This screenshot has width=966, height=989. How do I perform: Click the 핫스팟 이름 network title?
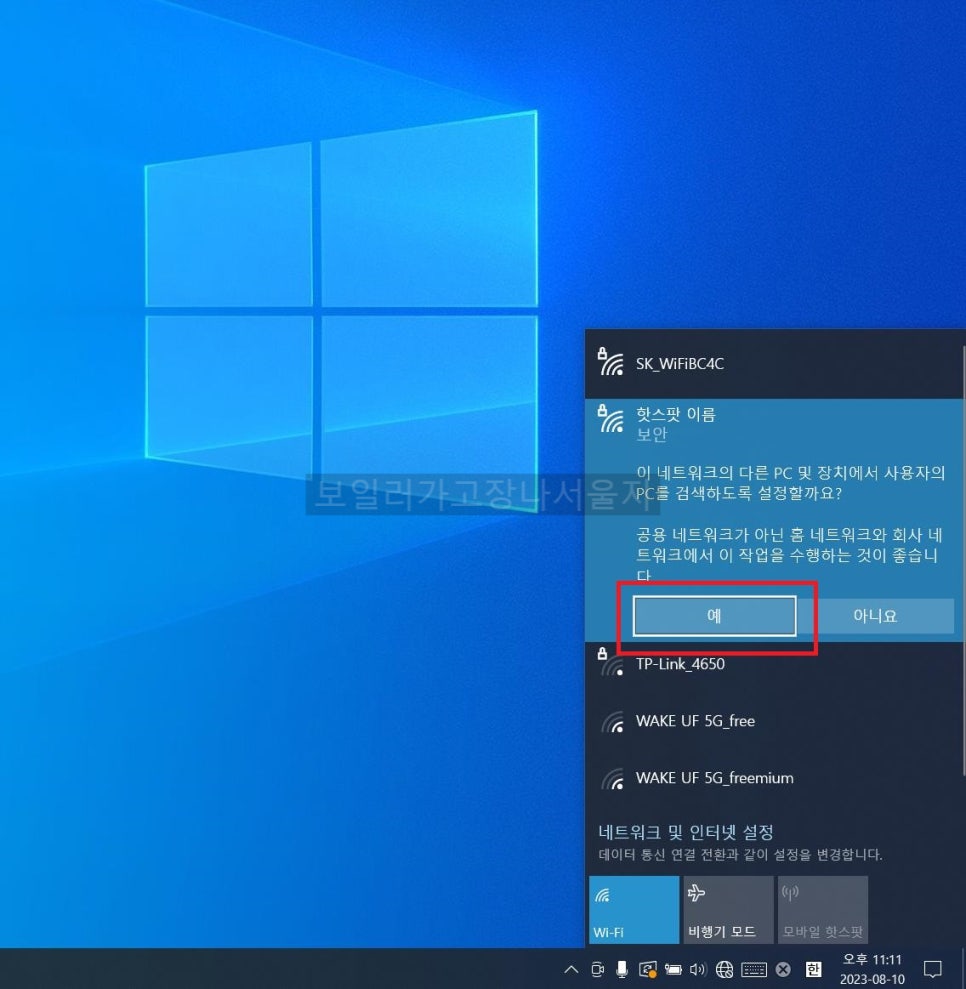[675, 414]
